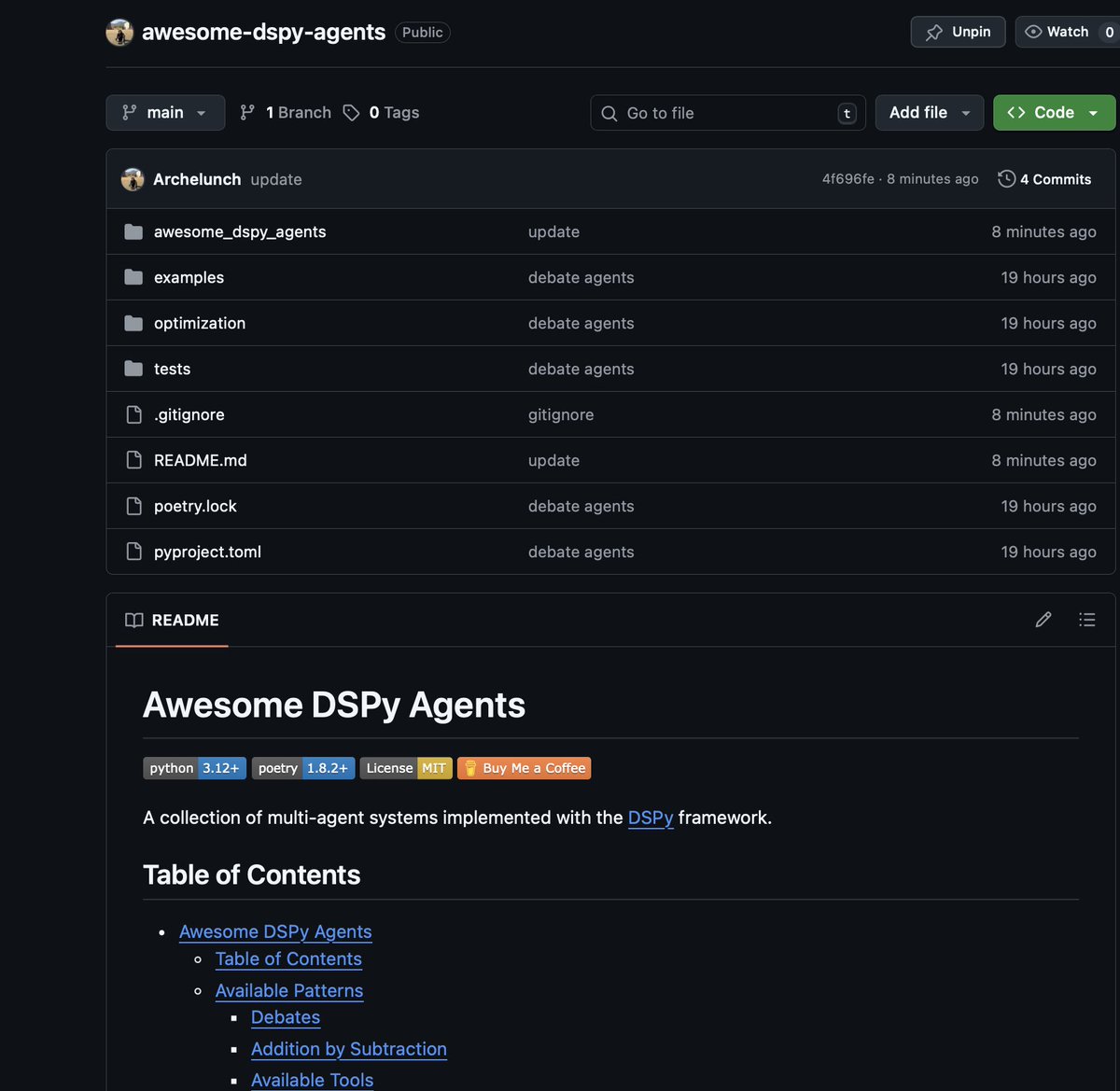Open the green Code dropdown button
The image size is (1120, 1091).
pos(1054,113)
